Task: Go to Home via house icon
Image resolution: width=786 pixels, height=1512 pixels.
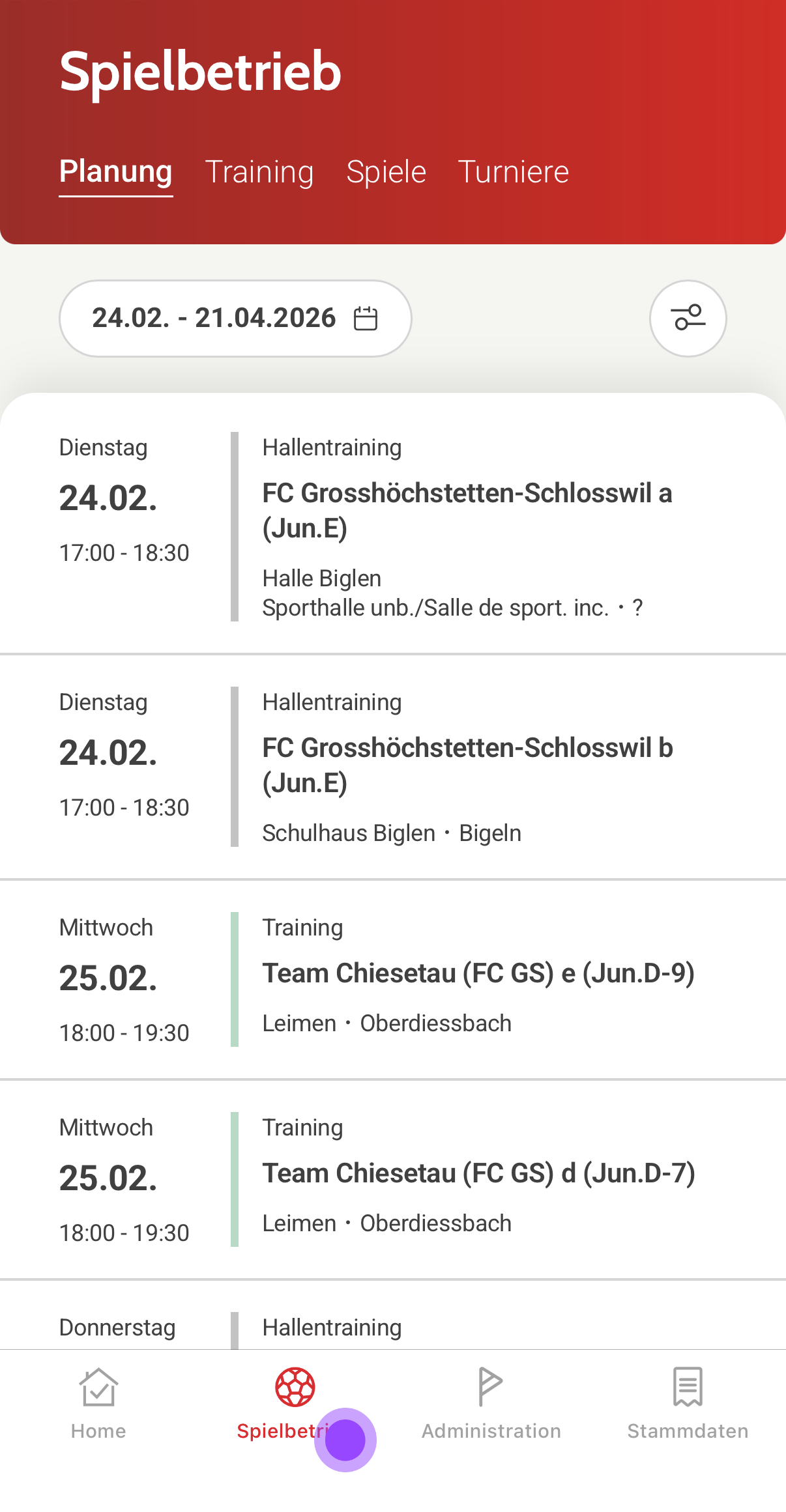Action: coord(98,1387)
